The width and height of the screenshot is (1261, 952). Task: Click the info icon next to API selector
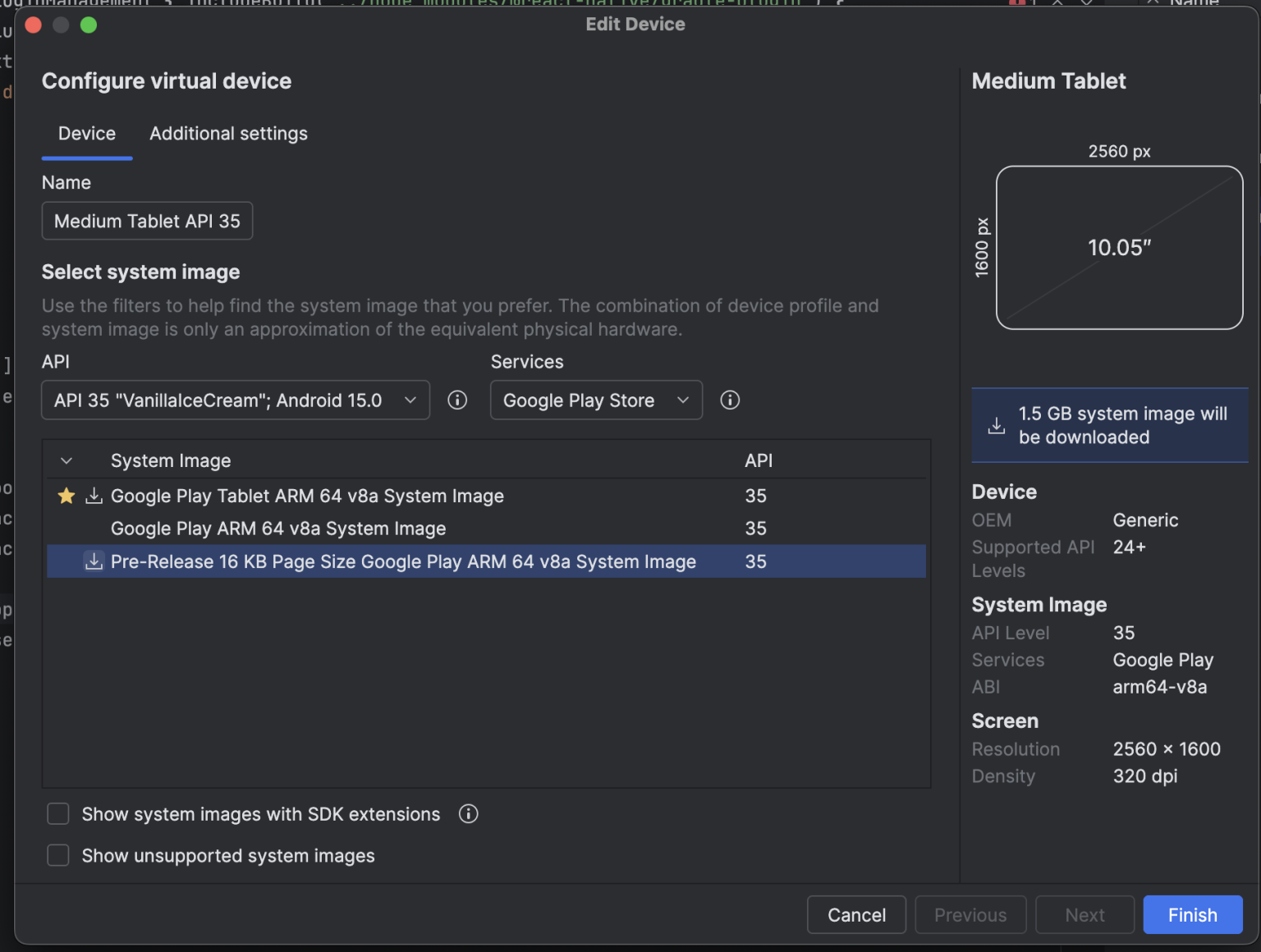(457, 400)
